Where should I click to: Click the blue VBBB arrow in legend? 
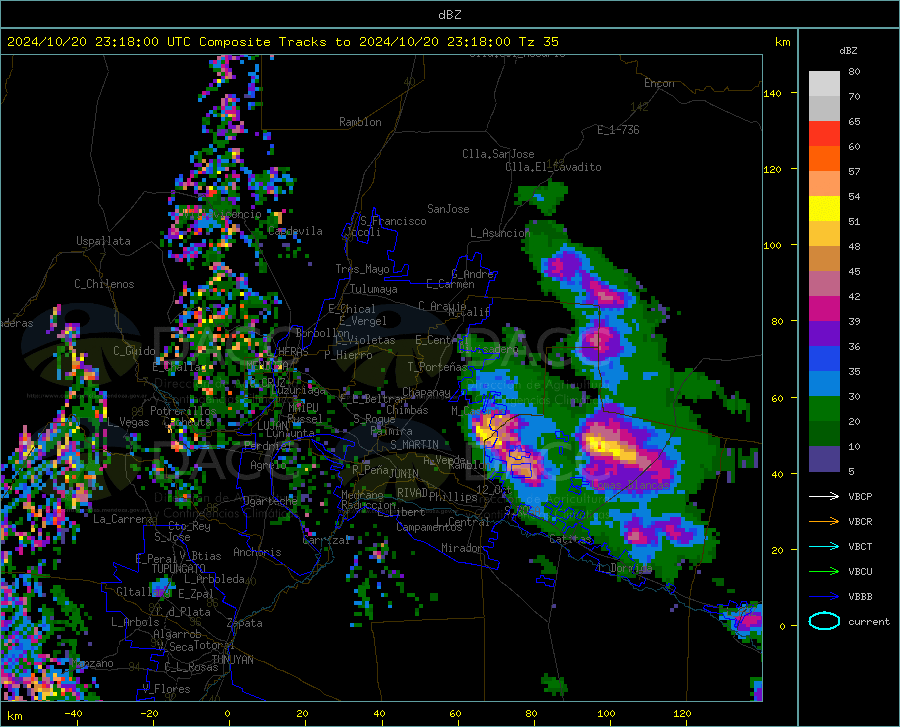(824, 597)
